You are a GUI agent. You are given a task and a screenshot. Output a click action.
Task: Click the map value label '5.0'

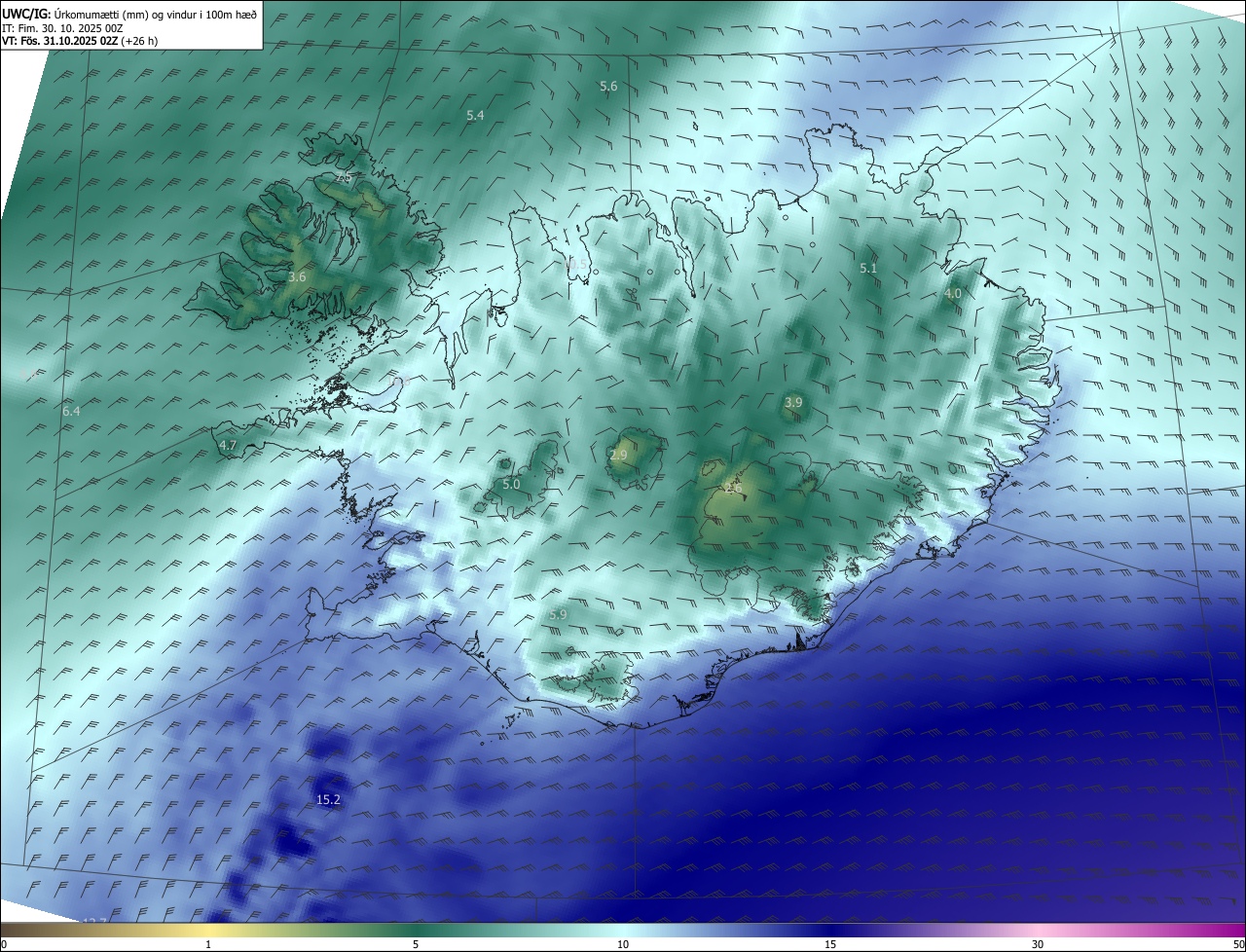pyautogui.click(x=511, y=485)
